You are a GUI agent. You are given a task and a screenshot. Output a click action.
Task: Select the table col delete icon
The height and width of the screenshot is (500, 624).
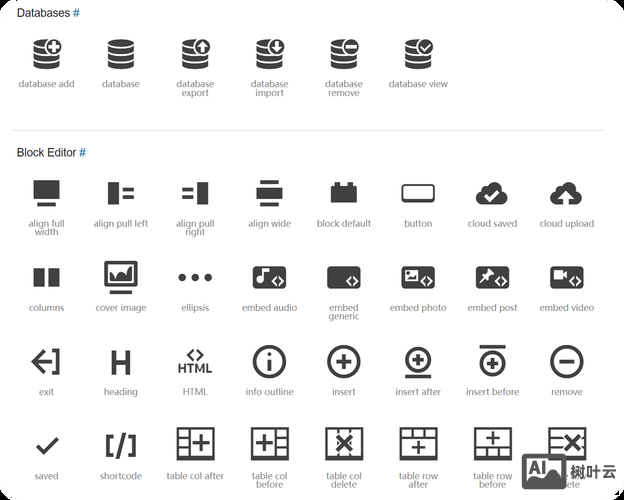pyautogui.click(x=344, y=445)
